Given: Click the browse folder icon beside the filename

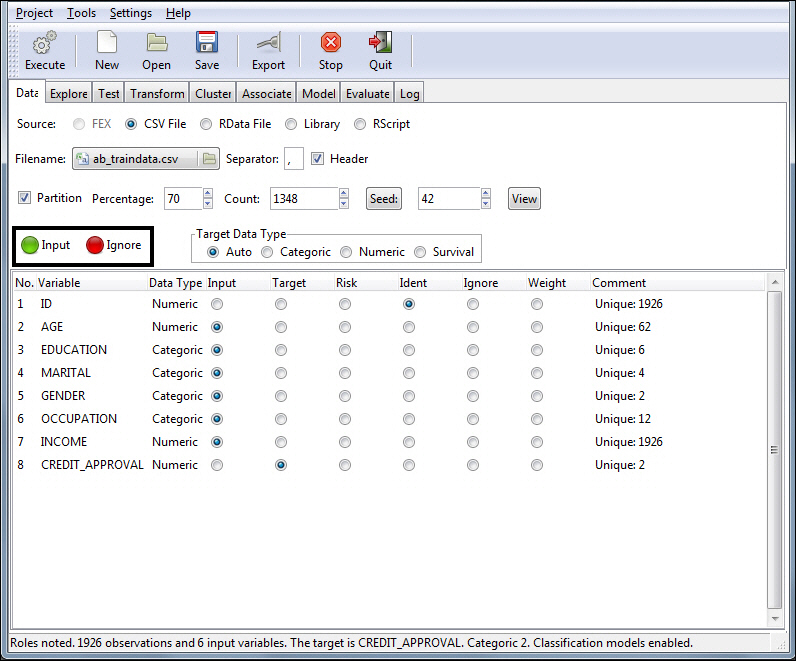Looking at the screenshot, I should pos(209,159).
